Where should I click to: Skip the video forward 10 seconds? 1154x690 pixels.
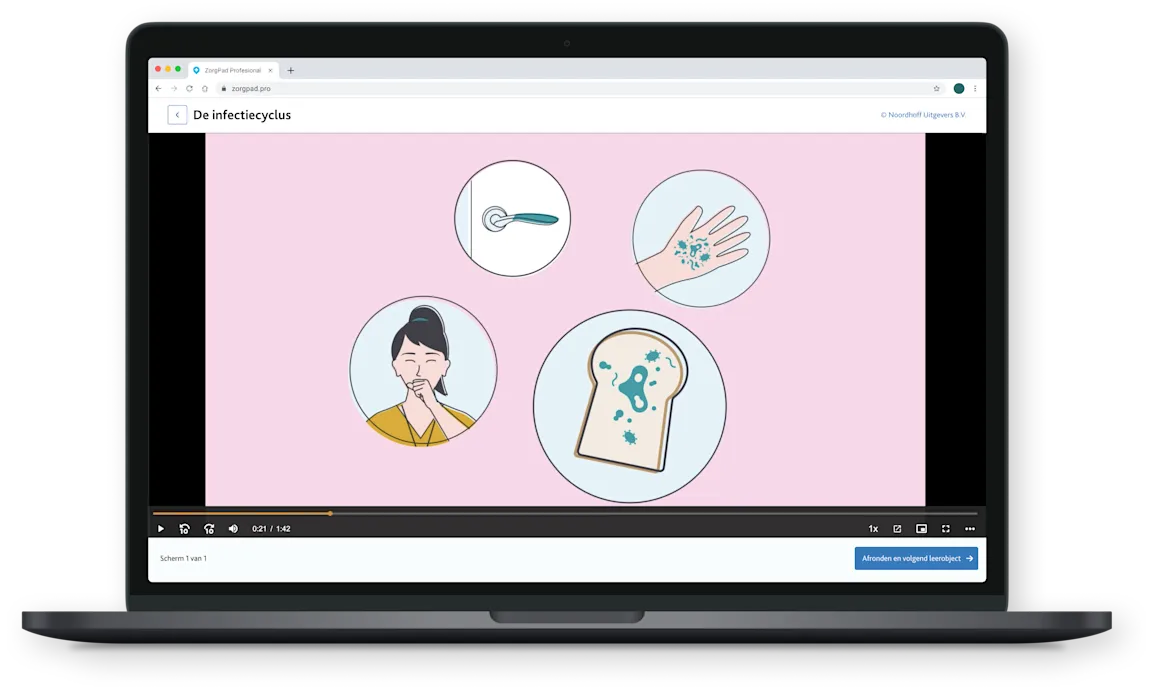pos(209,528)
